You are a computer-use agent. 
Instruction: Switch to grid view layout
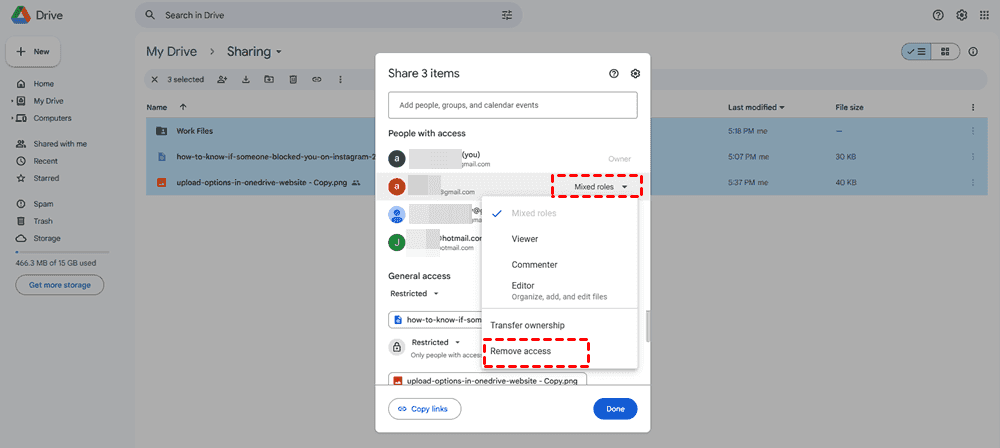[x=945, y=52]
